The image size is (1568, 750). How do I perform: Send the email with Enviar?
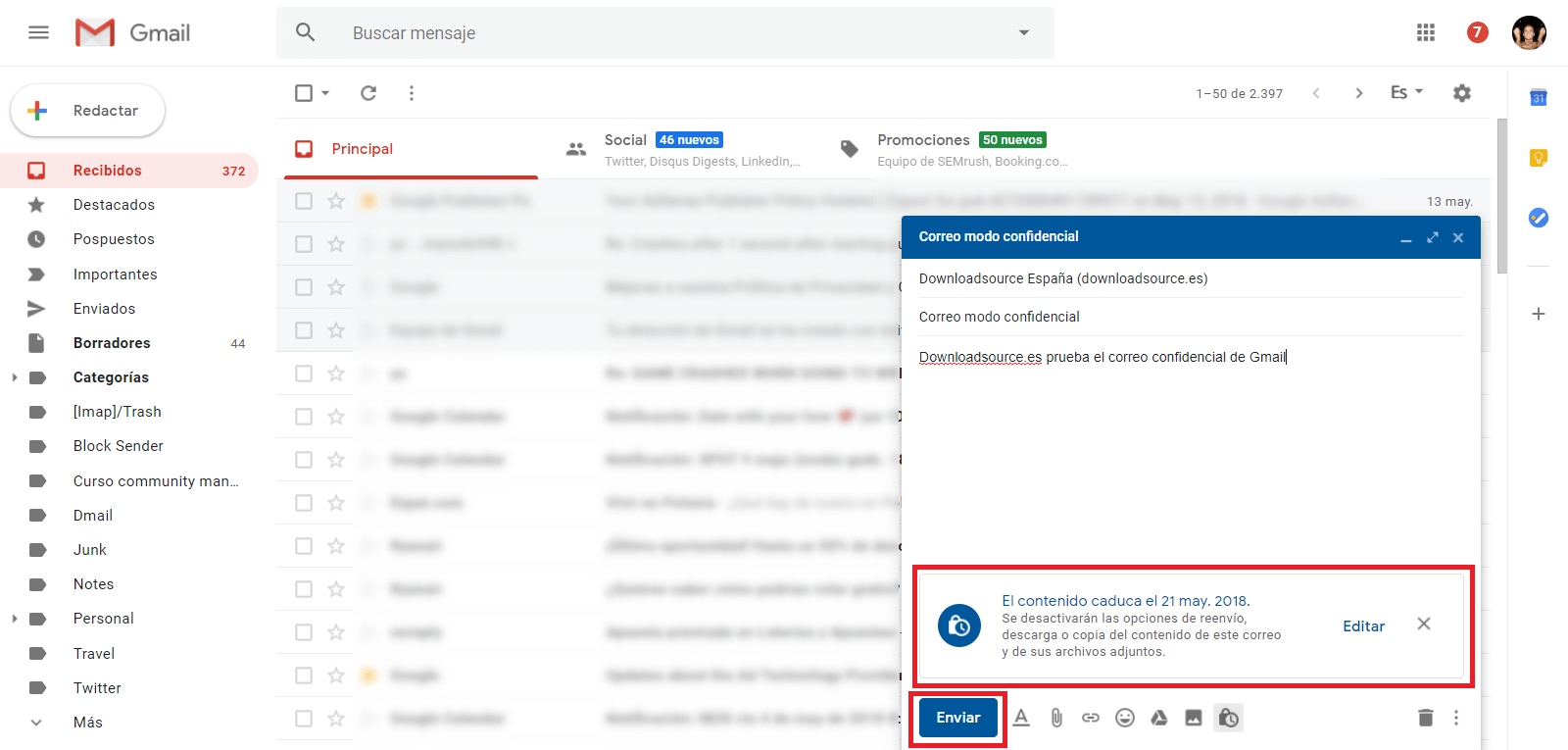(x=958, y=718)
